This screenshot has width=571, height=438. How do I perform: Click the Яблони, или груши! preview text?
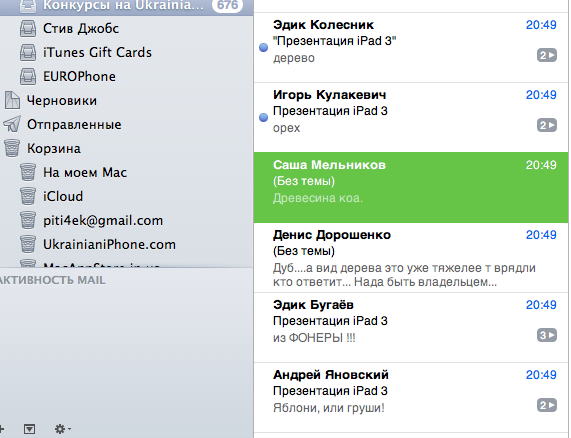point(328,408)
